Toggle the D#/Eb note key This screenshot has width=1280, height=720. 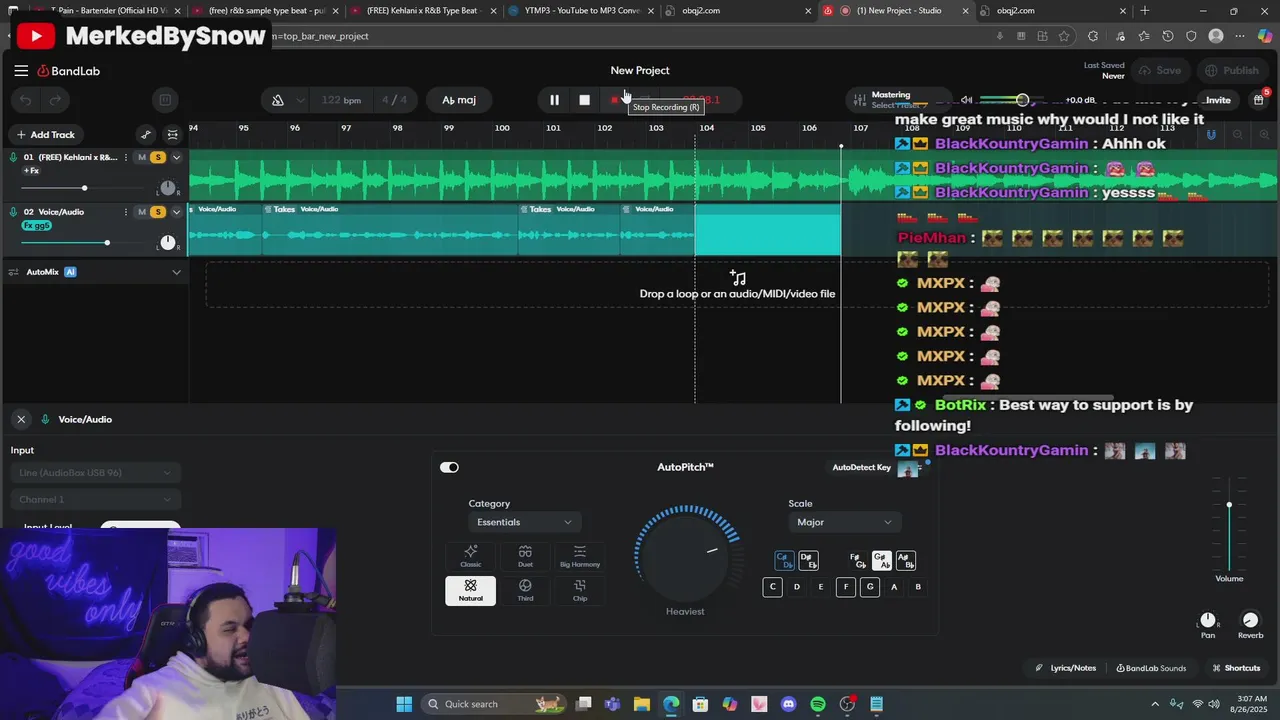click(x=808, y=561)
